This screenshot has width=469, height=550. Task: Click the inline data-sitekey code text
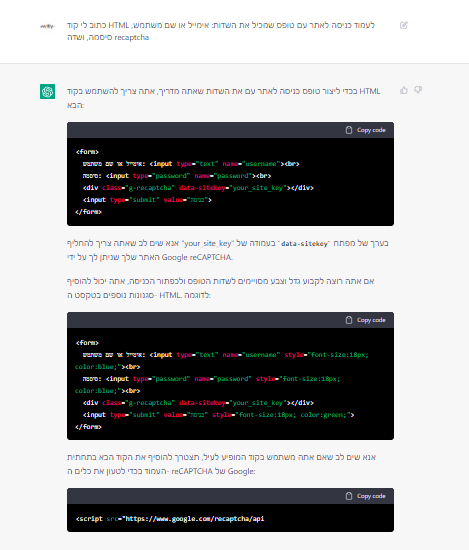(x=304, y=243)
